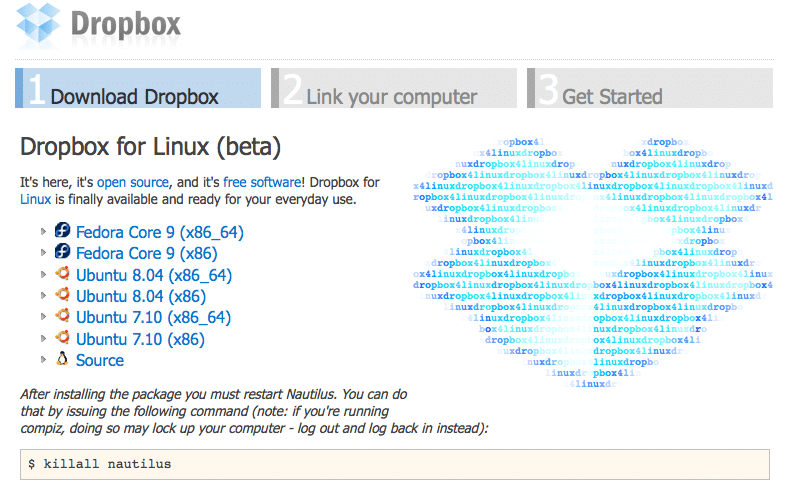Click the 'Dropbox for Linux (beta)' heading
Screen dimensions: 799x492
click(150, 147)
